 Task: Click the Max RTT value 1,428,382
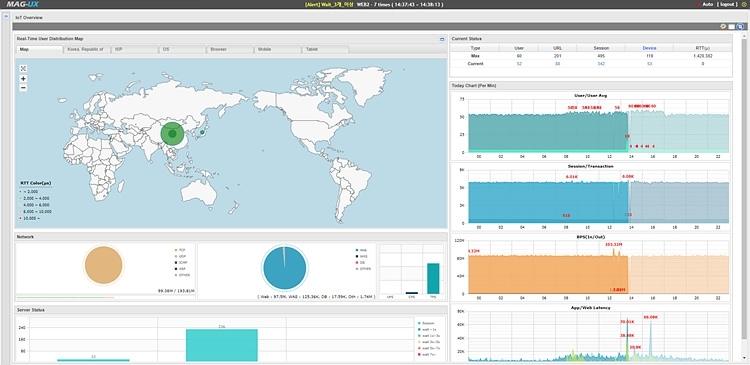click(703, 56)
